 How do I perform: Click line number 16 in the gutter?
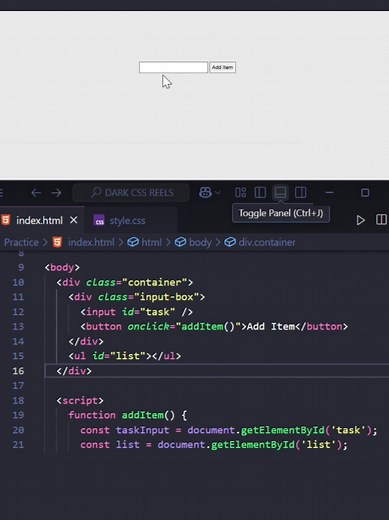pos(18,371)
